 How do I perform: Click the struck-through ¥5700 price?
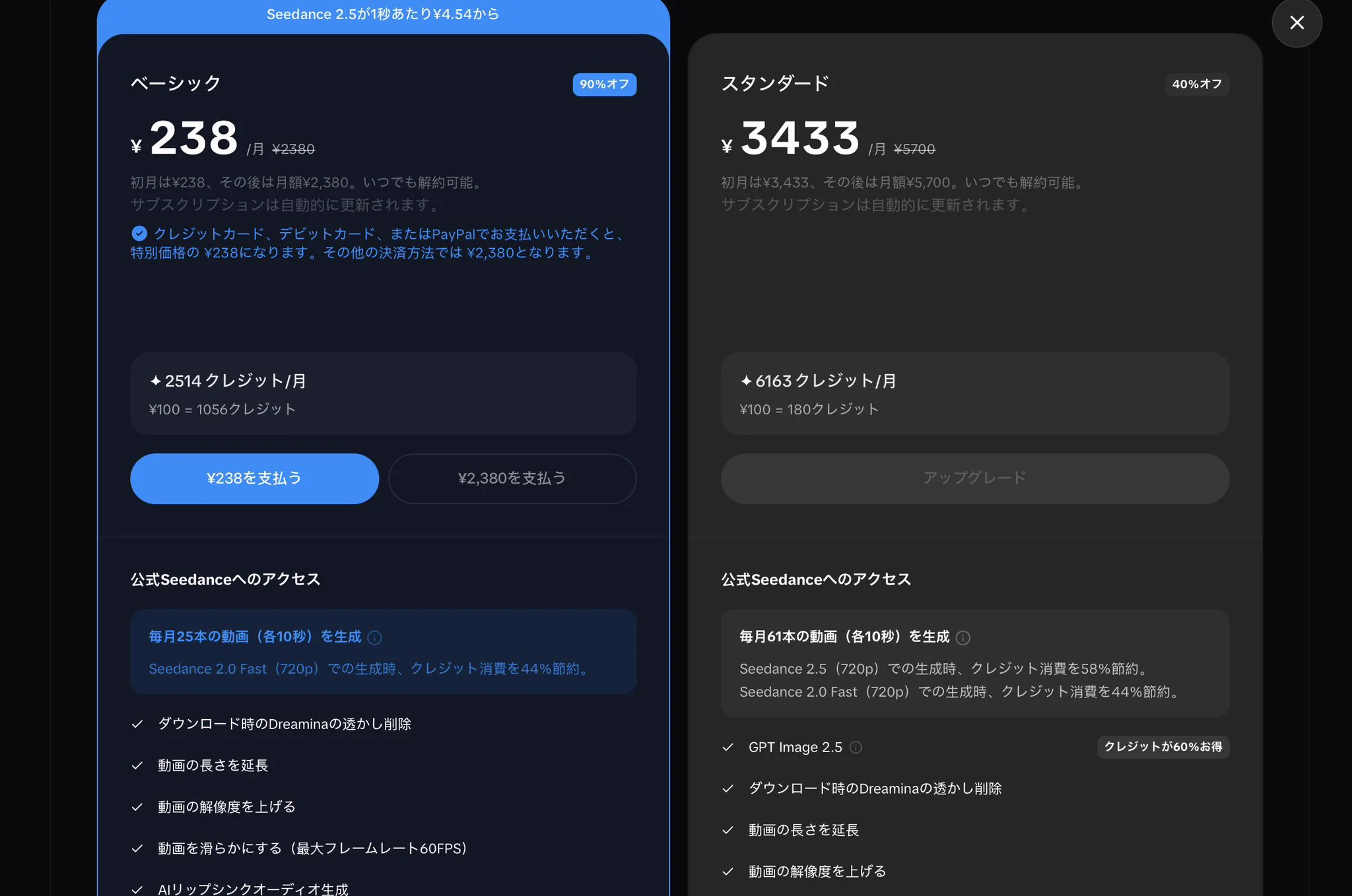pos(914,149)
